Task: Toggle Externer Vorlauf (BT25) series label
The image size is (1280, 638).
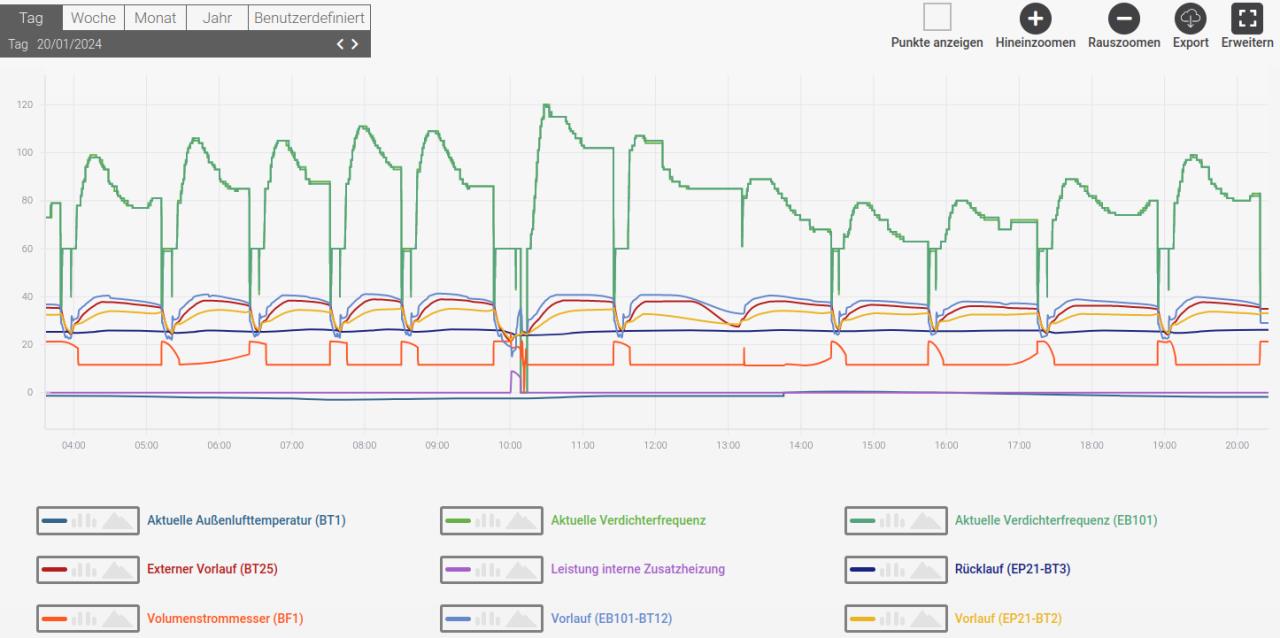Action: coord(212,569)
